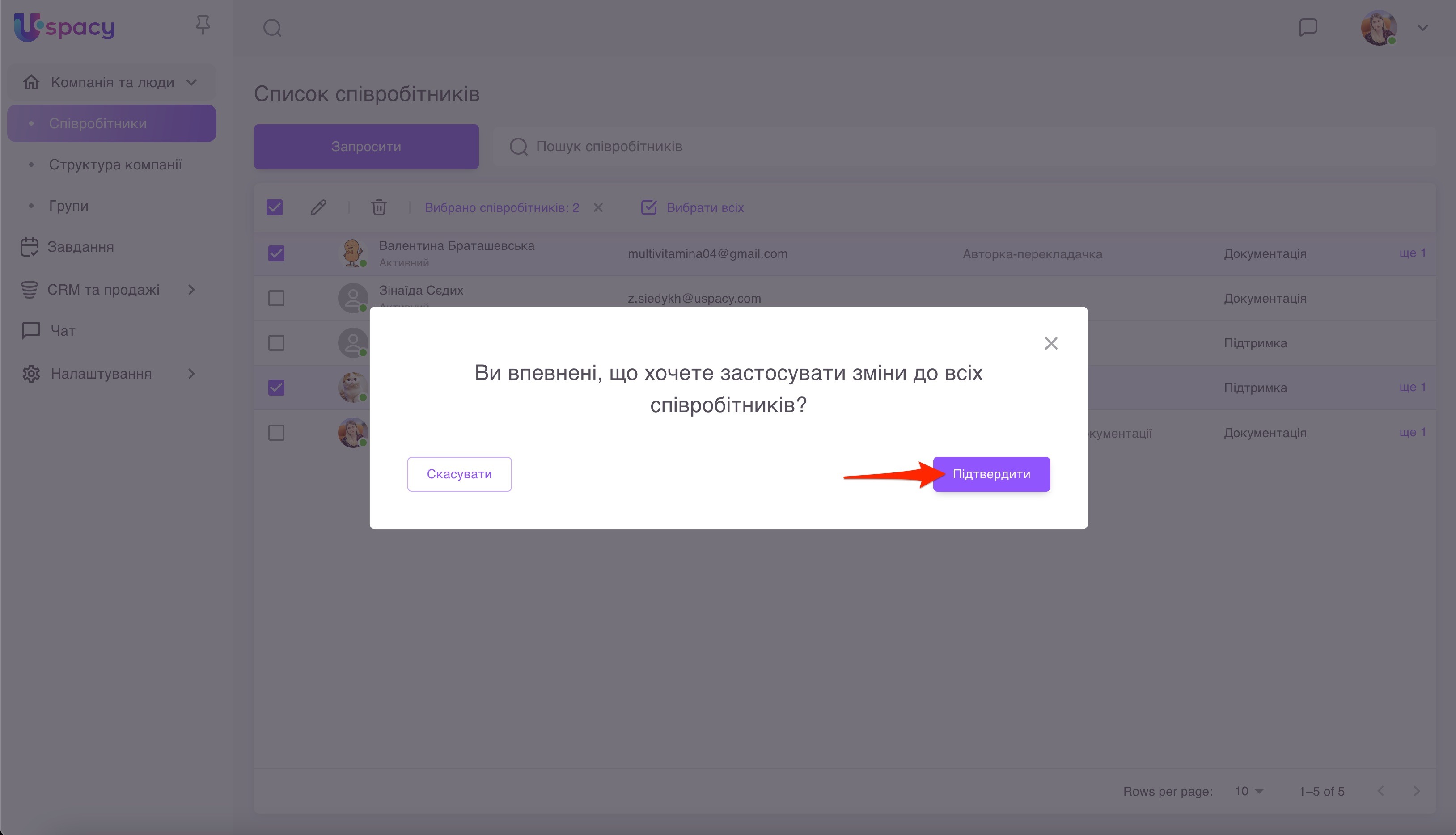1456x835 pixels.
Task: Check the Зінаїда Сєдих row checkbox
Action: pyautogui.click(x=276, y=298)
